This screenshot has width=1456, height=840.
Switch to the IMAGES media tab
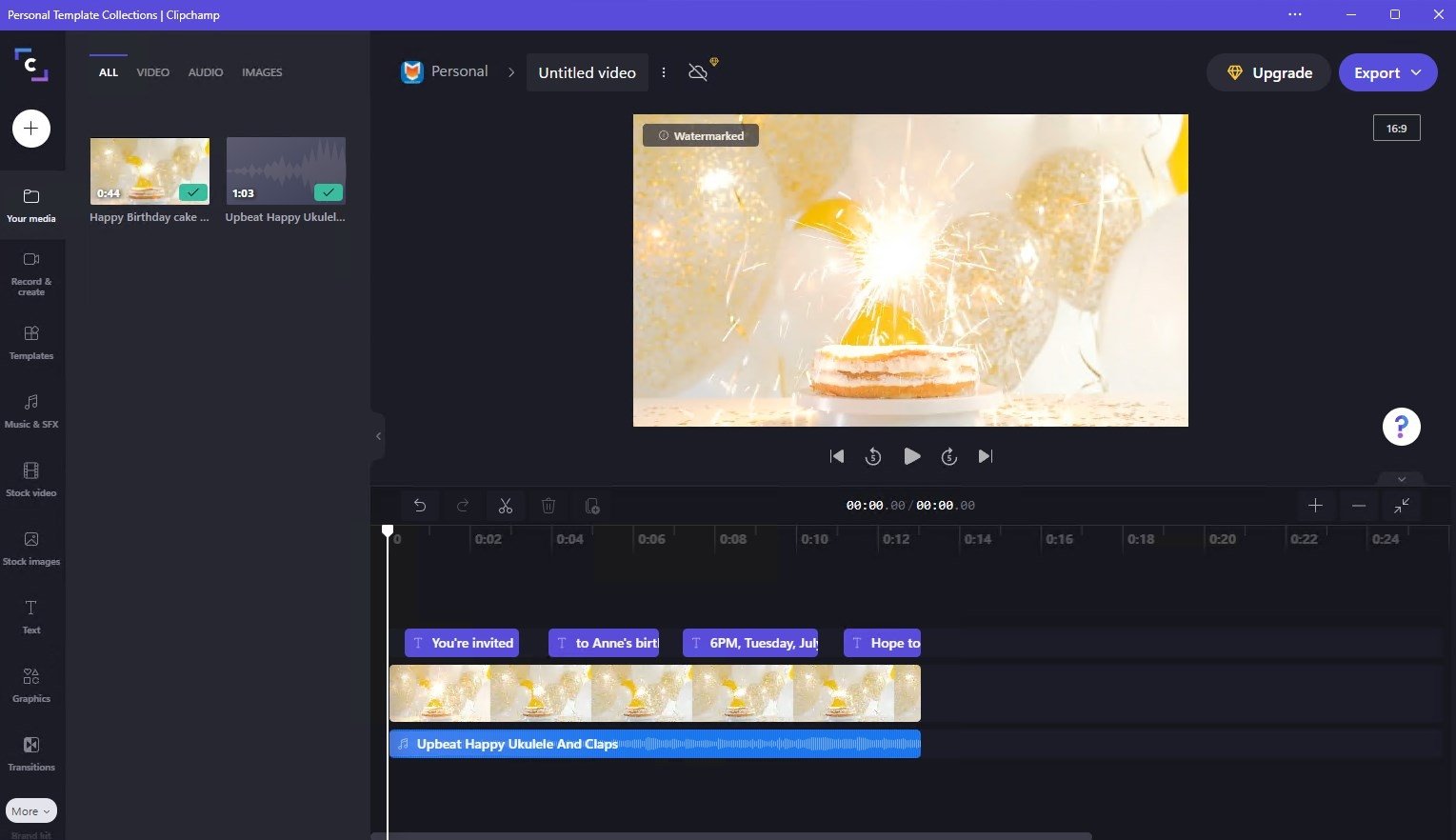262,72
